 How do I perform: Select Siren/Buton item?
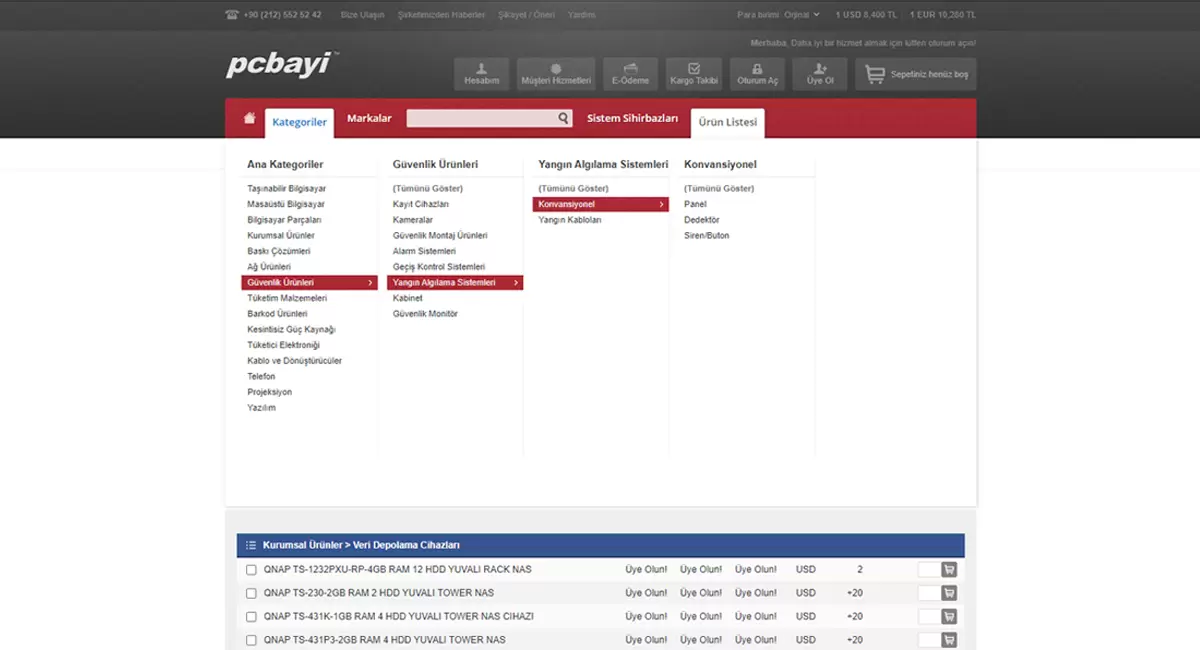coord(707,236)
